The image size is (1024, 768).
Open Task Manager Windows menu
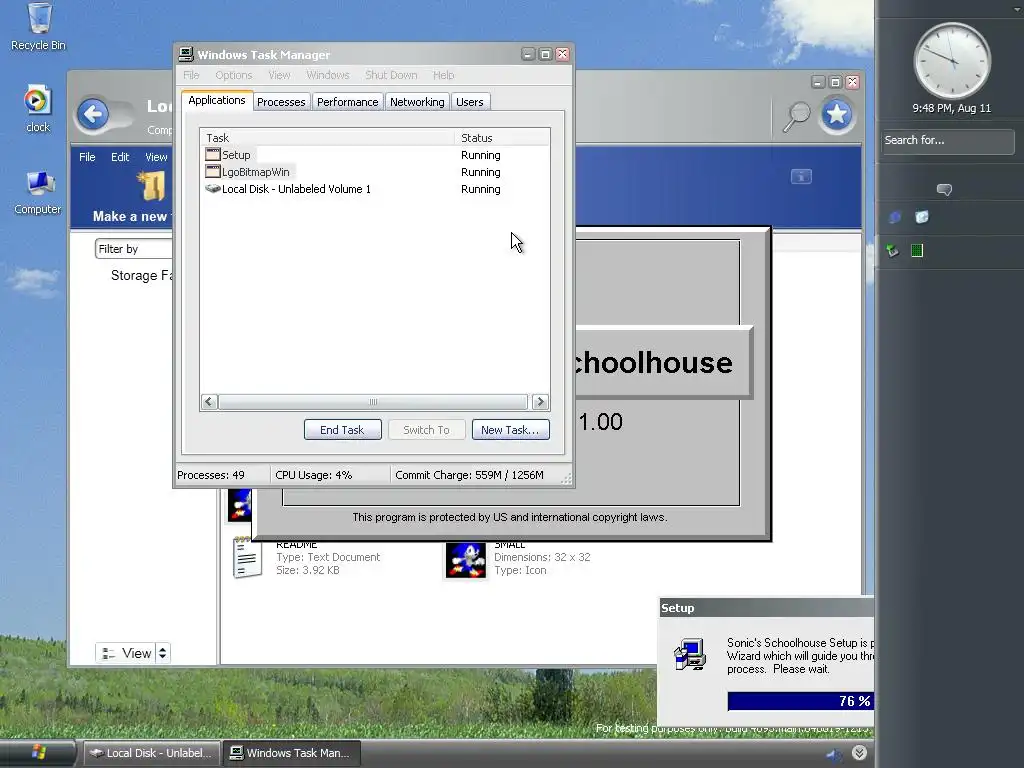click(x=328, y=75)
